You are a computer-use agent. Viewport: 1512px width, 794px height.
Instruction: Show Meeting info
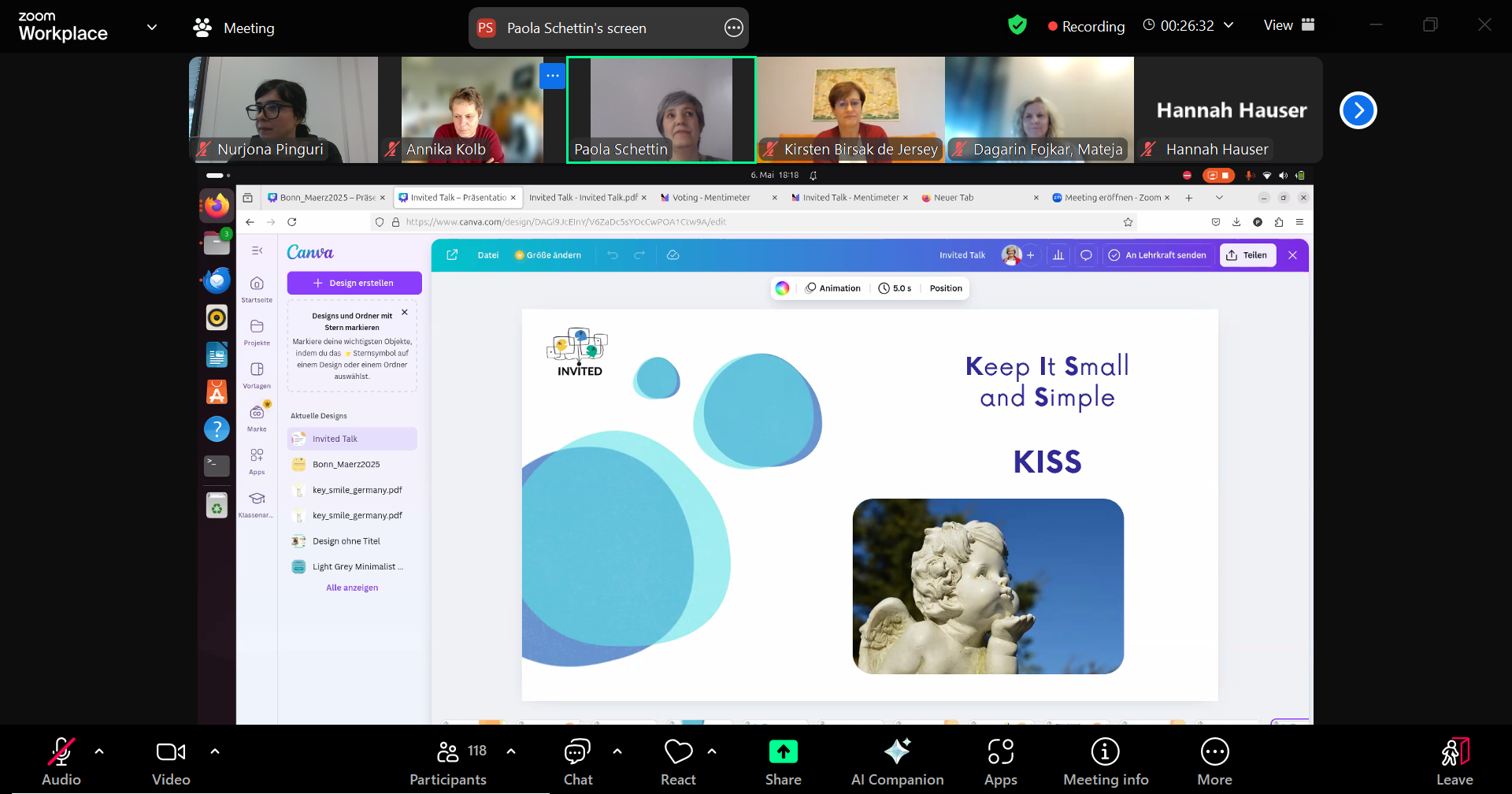coord(1106,761)
